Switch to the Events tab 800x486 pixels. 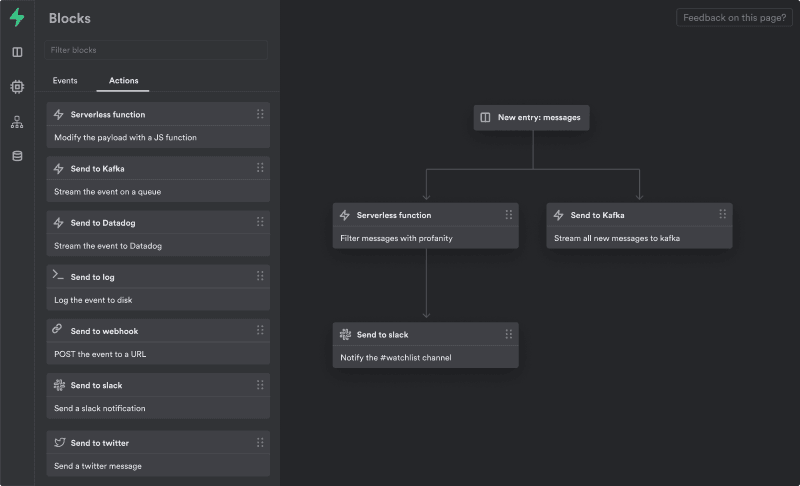coord(65,81)
